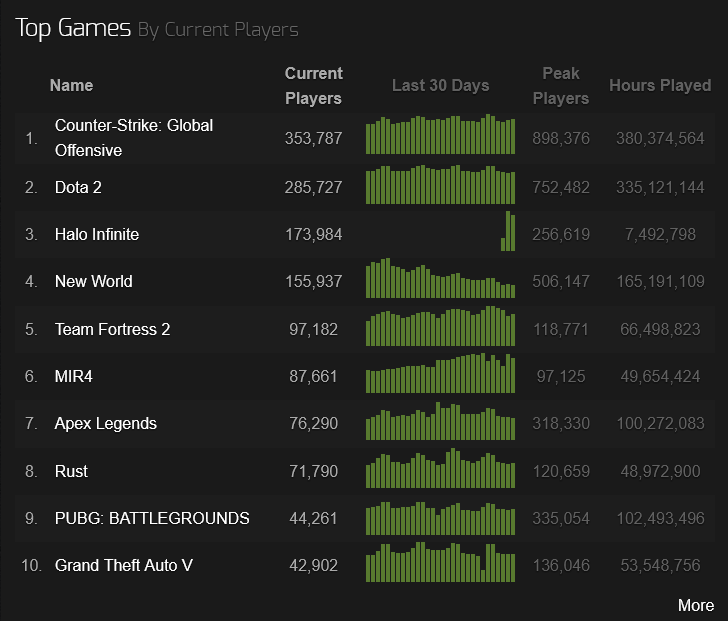The width and height of the screenshot is (728, 621).
Task: Click the Halo Infinite 30-day bar chart
Action: [508, 231]
